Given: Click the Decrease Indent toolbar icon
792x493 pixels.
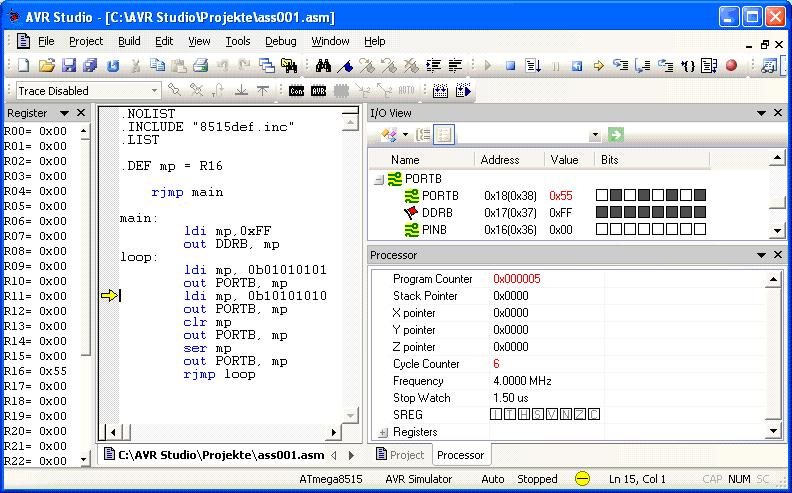Looking at the screenshot, I should pos(455,65).
